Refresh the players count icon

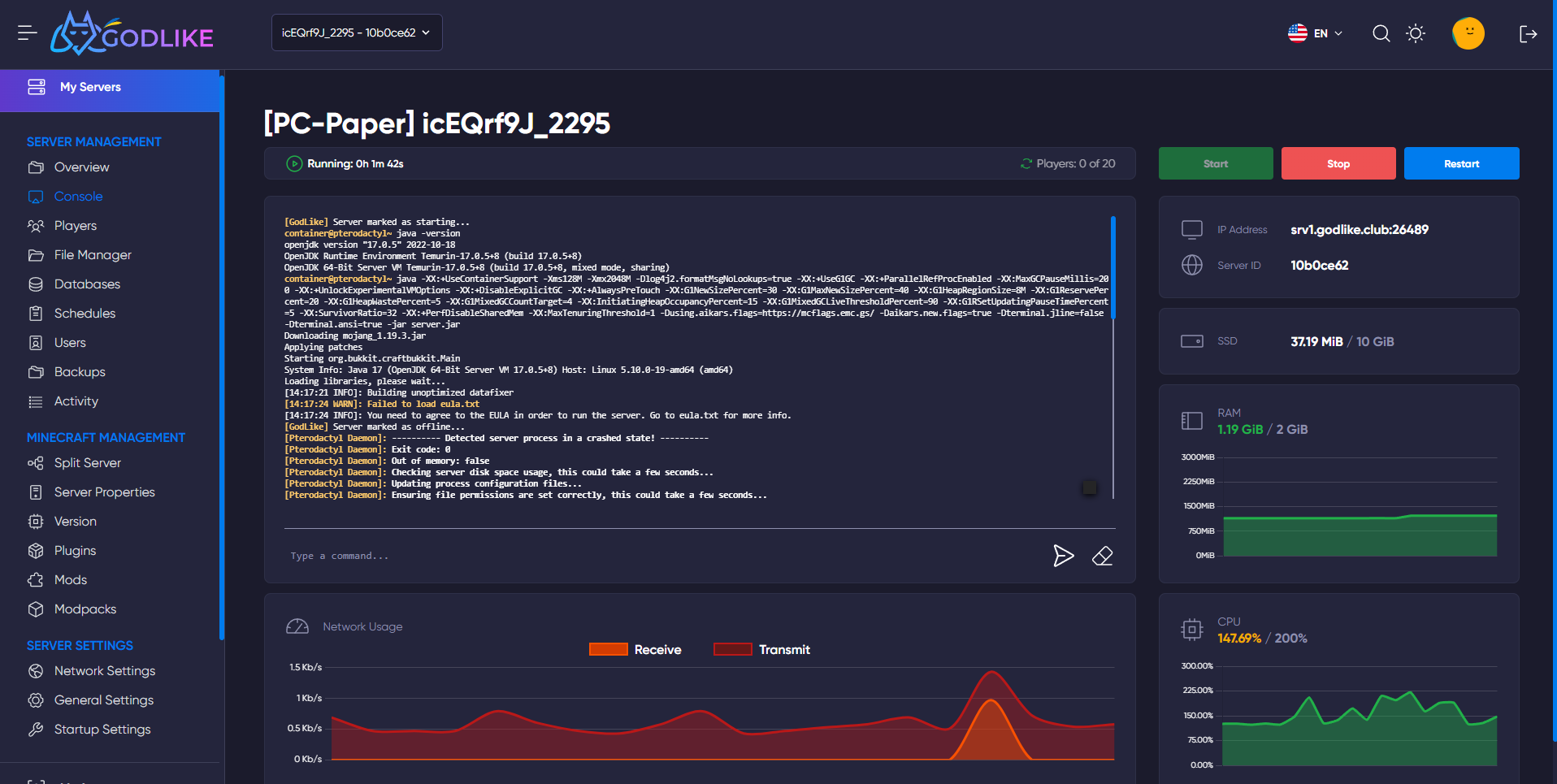coord(1026,164)
